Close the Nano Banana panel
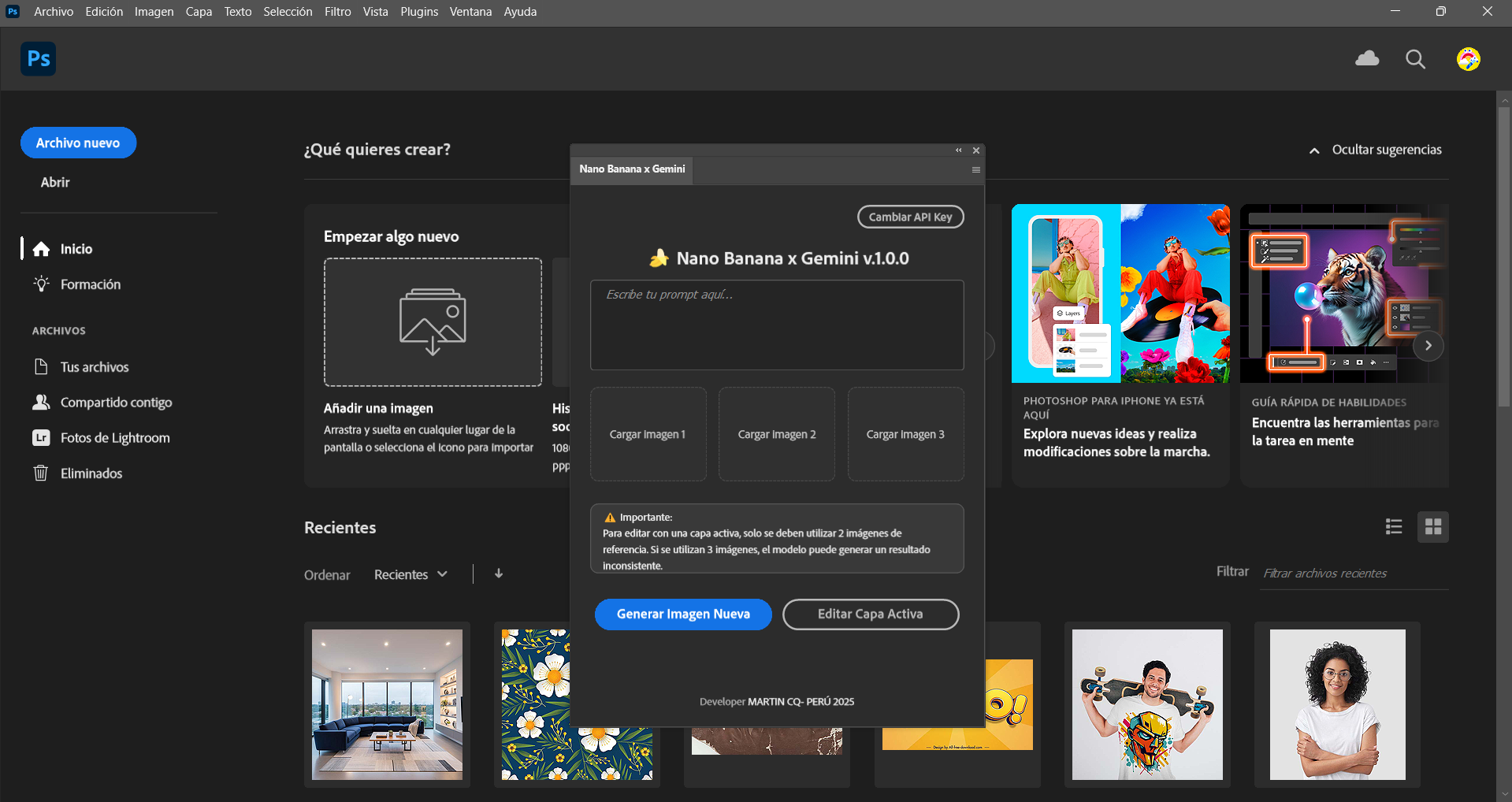The height and width of the screenshot is (802, 1512). (976, 150)
